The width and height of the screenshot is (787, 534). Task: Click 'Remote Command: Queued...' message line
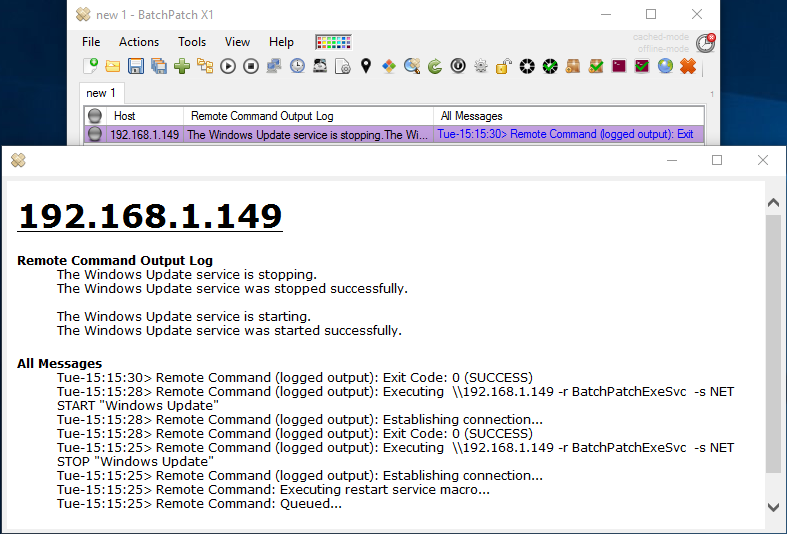pyautogui.click(x=199, y=504)
